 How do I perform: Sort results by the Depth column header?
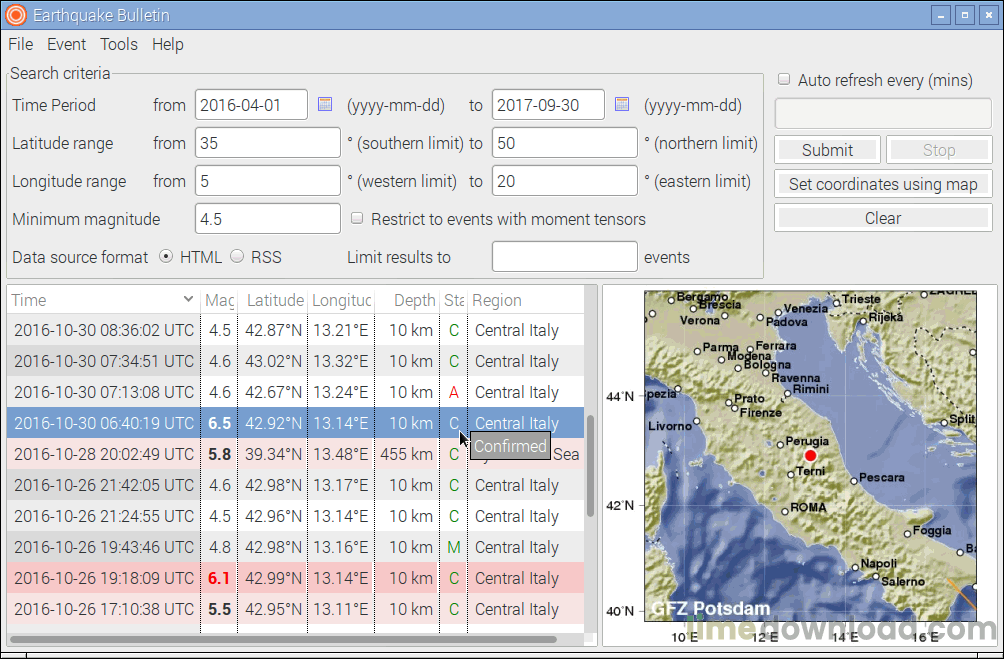[414, 300]
